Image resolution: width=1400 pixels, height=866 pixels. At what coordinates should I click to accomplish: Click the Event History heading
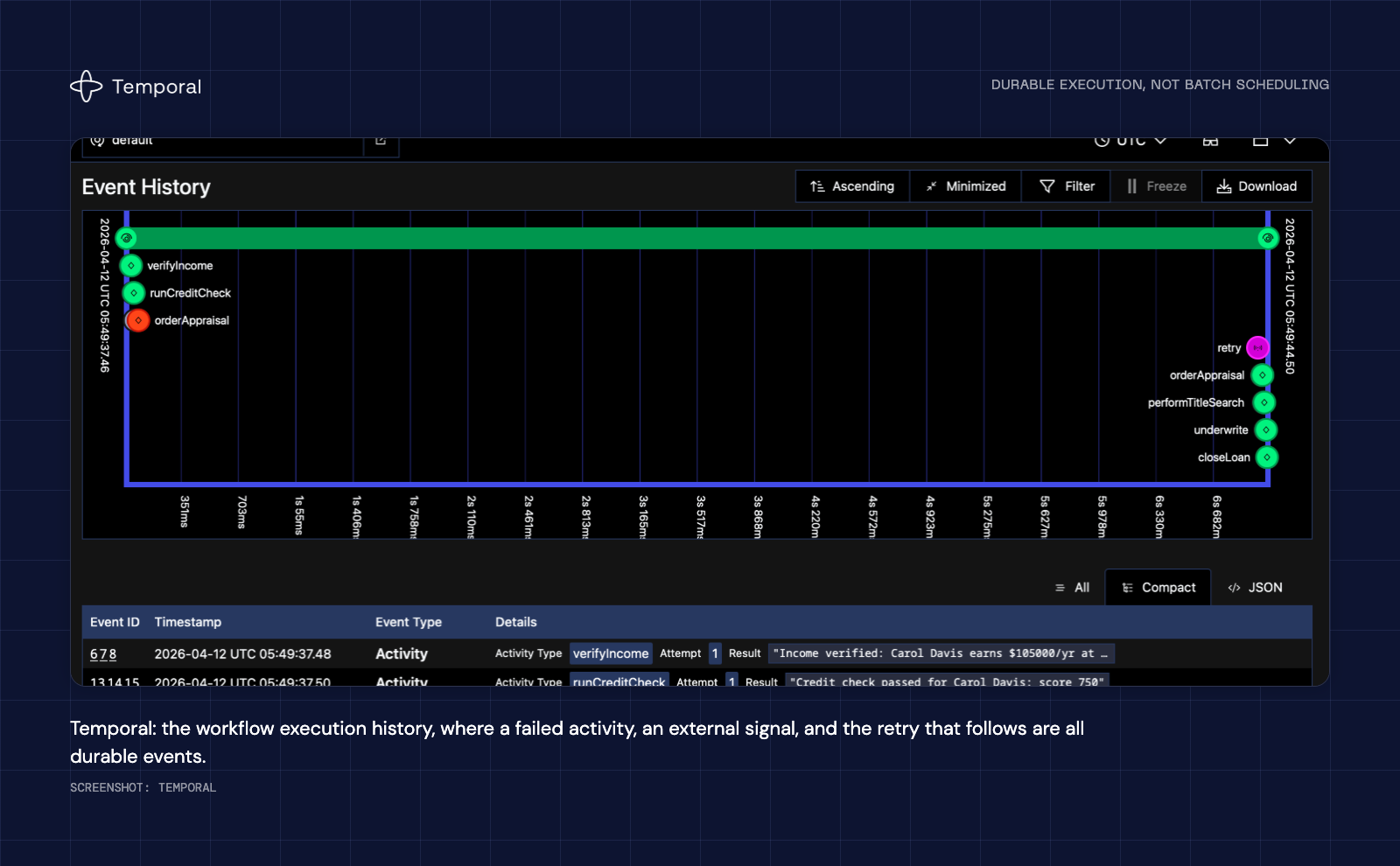tap(146, 187)
